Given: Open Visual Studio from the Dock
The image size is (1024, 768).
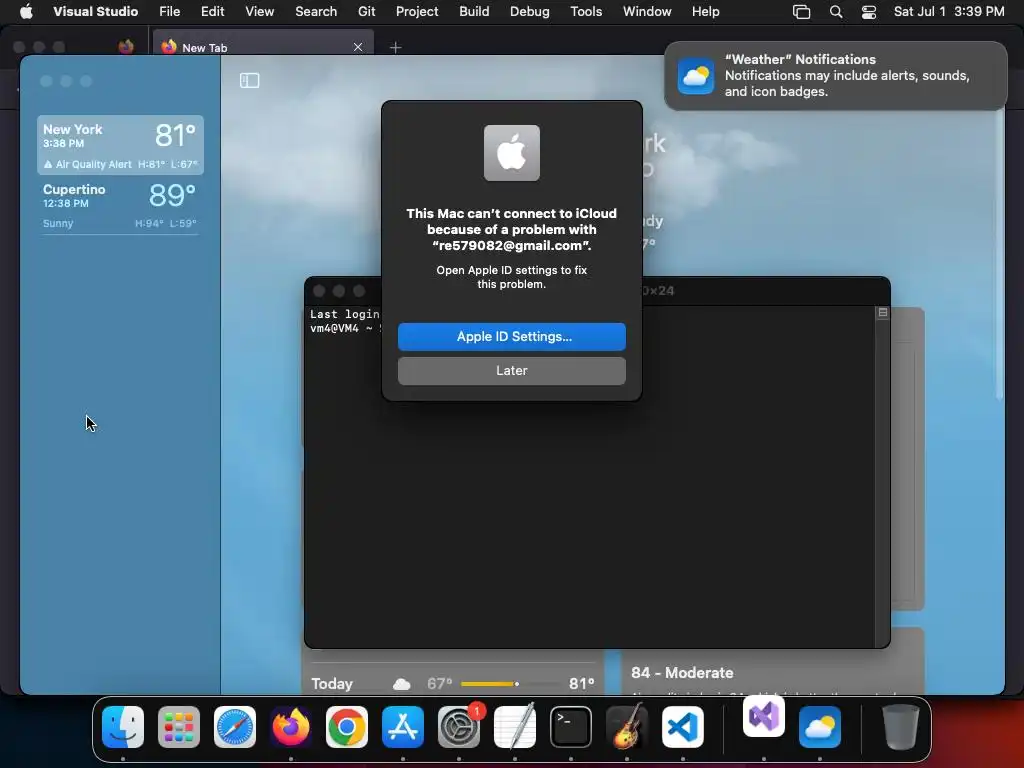Looking at the screenshot, I should 764,716.
